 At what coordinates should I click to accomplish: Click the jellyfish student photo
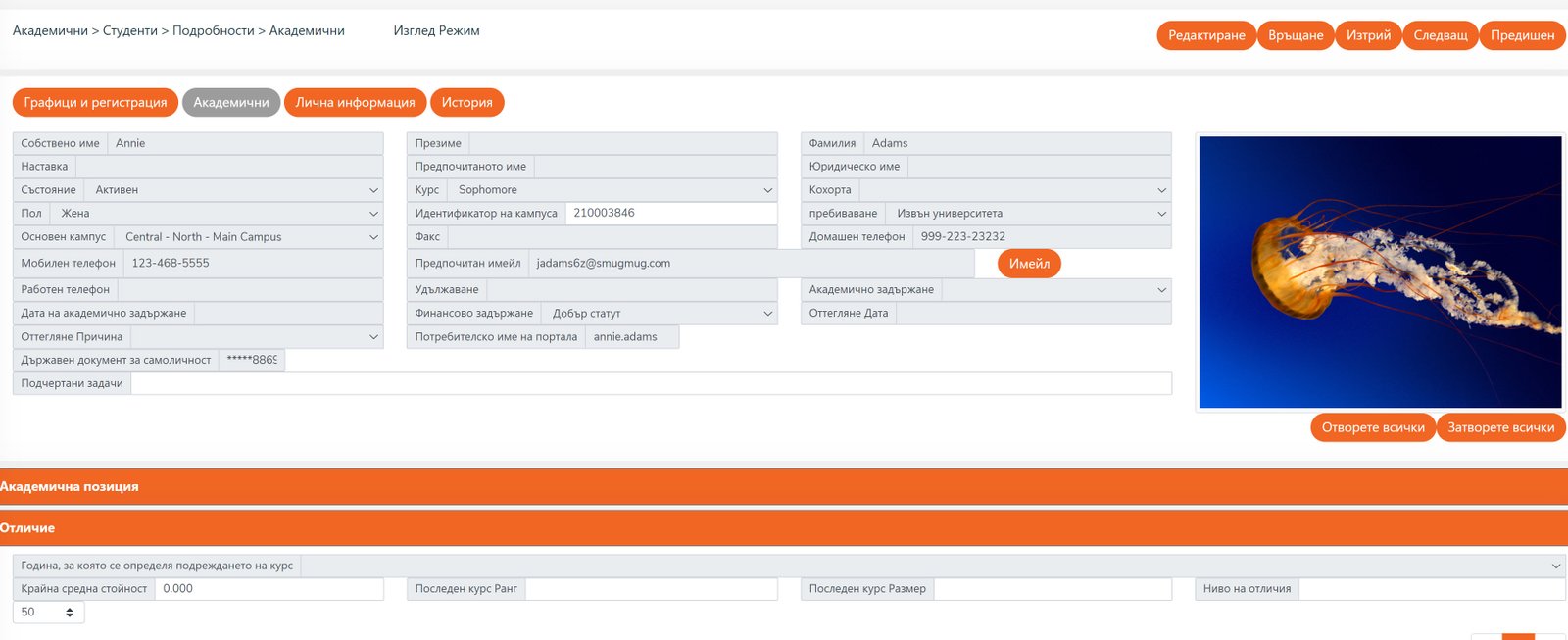[1380, 271]
